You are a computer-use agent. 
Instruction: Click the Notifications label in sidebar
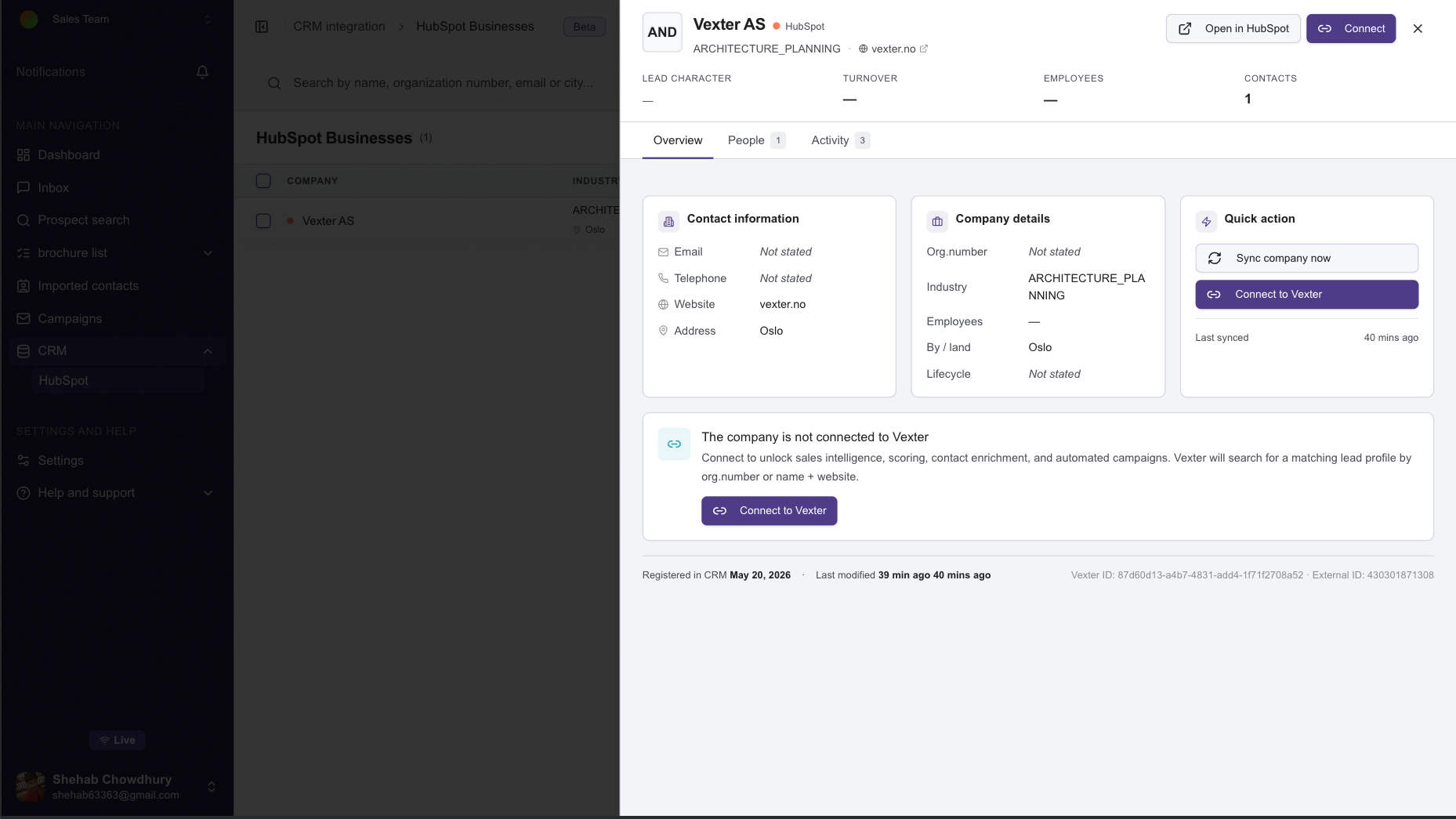point(51,72)
